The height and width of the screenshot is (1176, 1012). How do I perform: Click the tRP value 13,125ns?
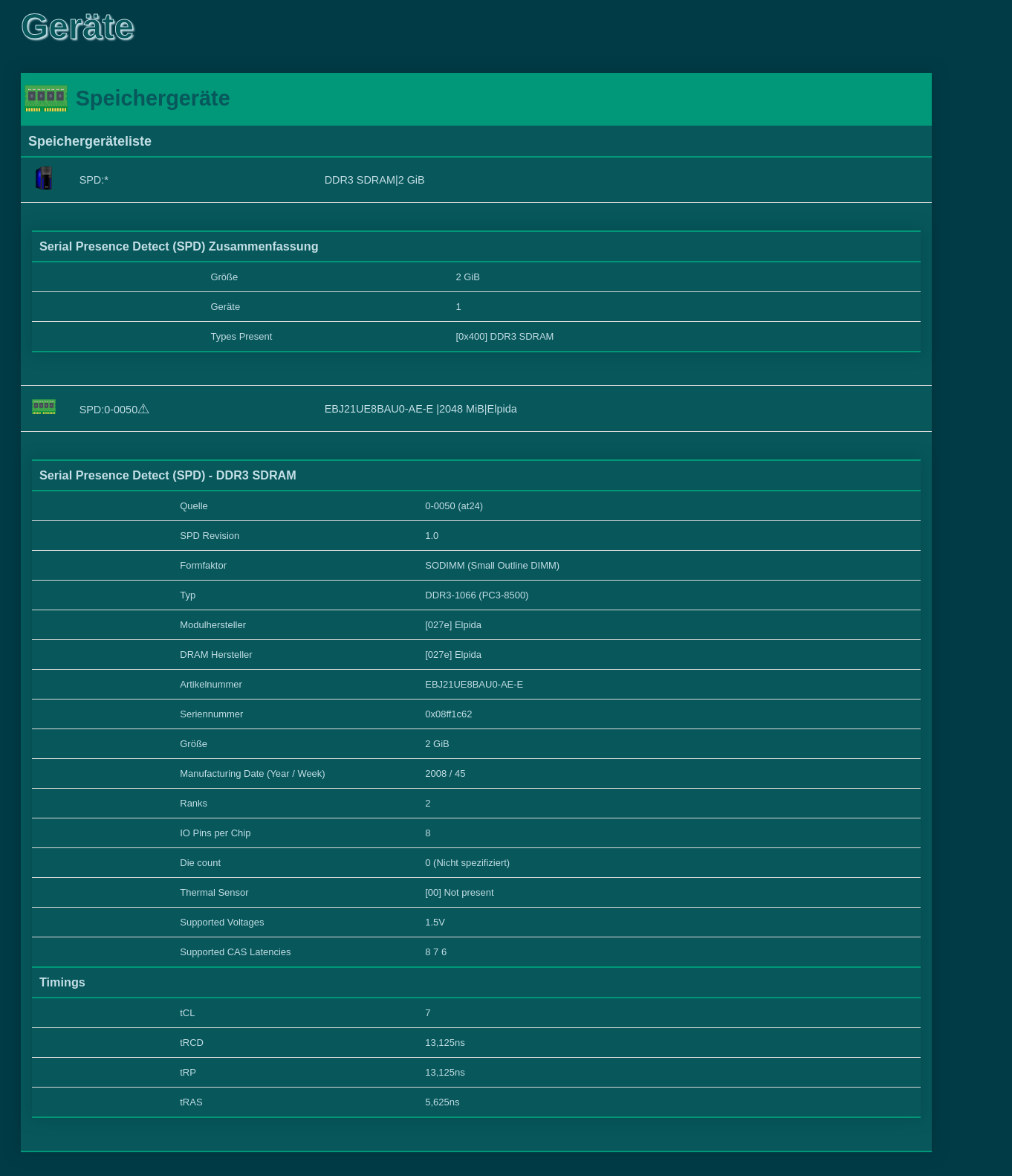coord(445,1073)
